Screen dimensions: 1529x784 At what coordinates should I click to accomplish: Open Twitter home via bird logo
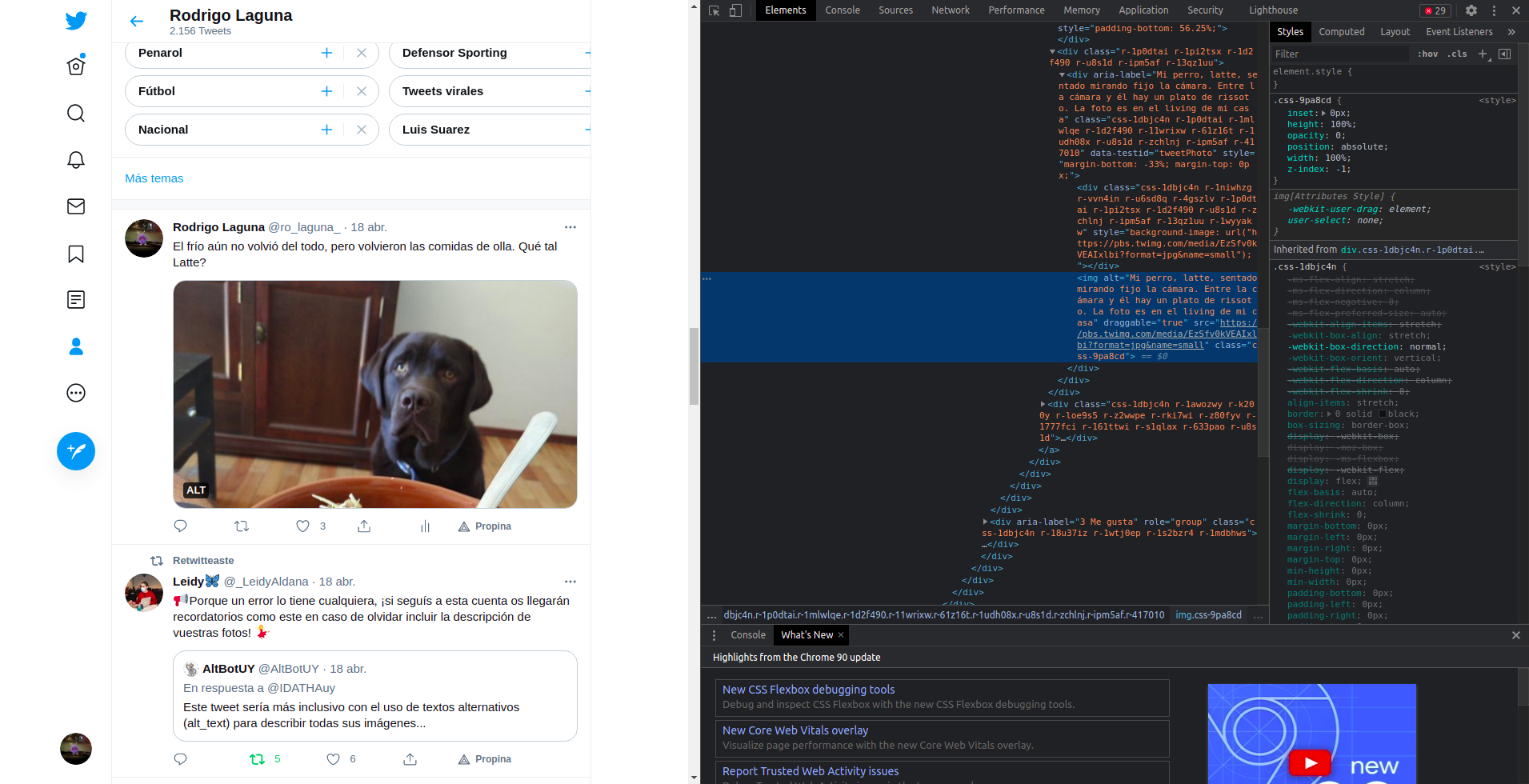[x=76, y=20]
